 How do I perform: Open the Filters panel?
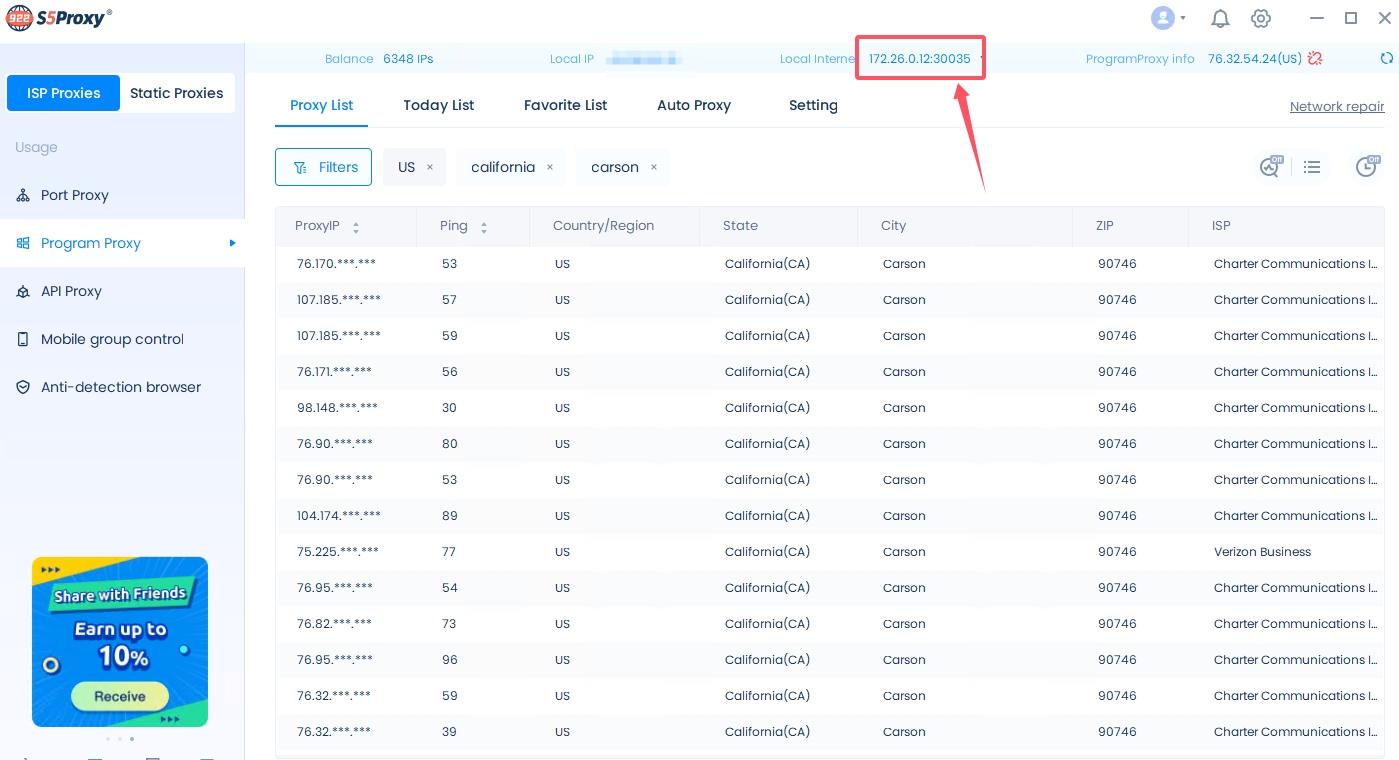(323, 167)
